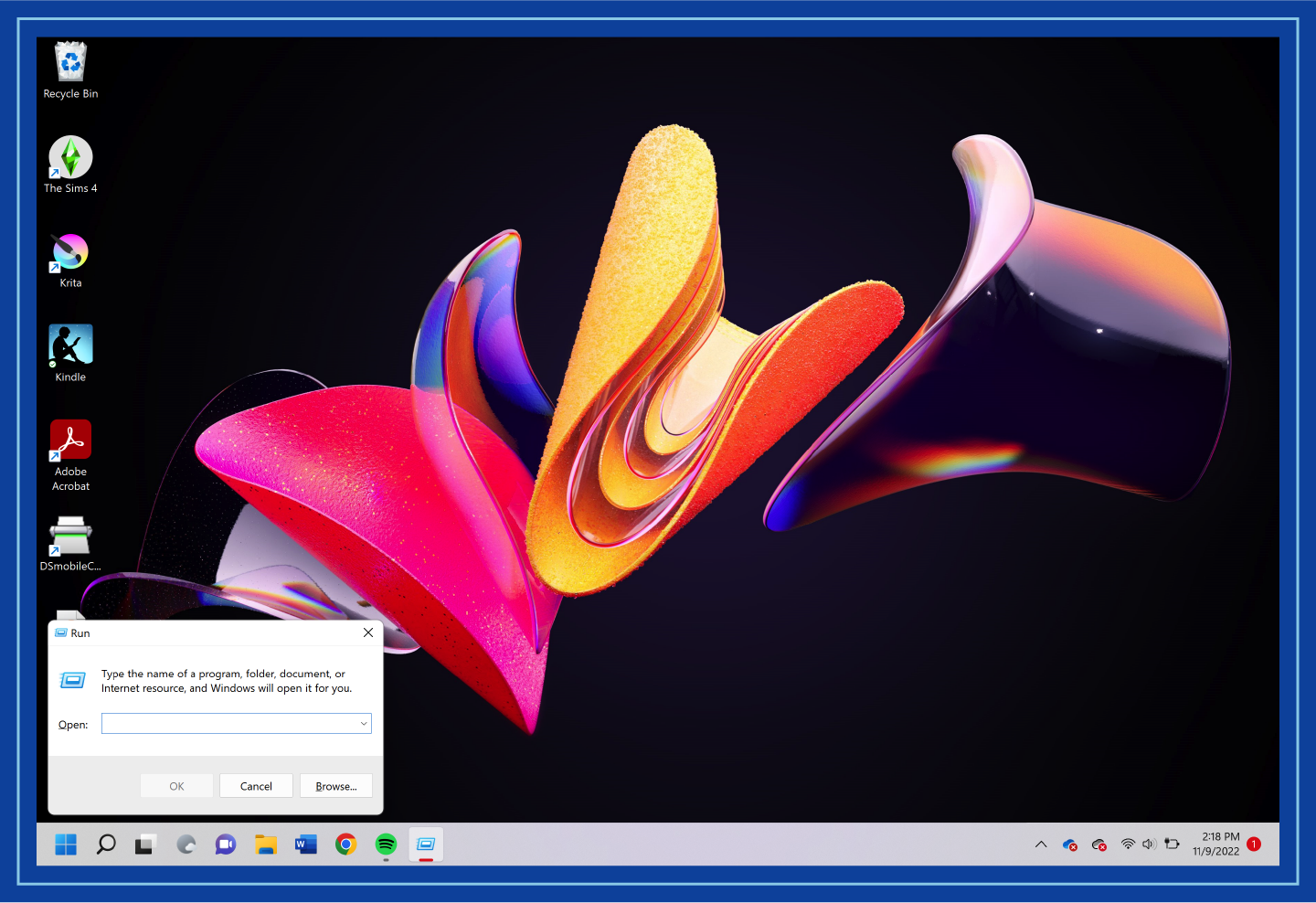This screenshot has width=1316, height=903.
Task: Cancel the Run dialog
Action: click(x=256, y=785)
